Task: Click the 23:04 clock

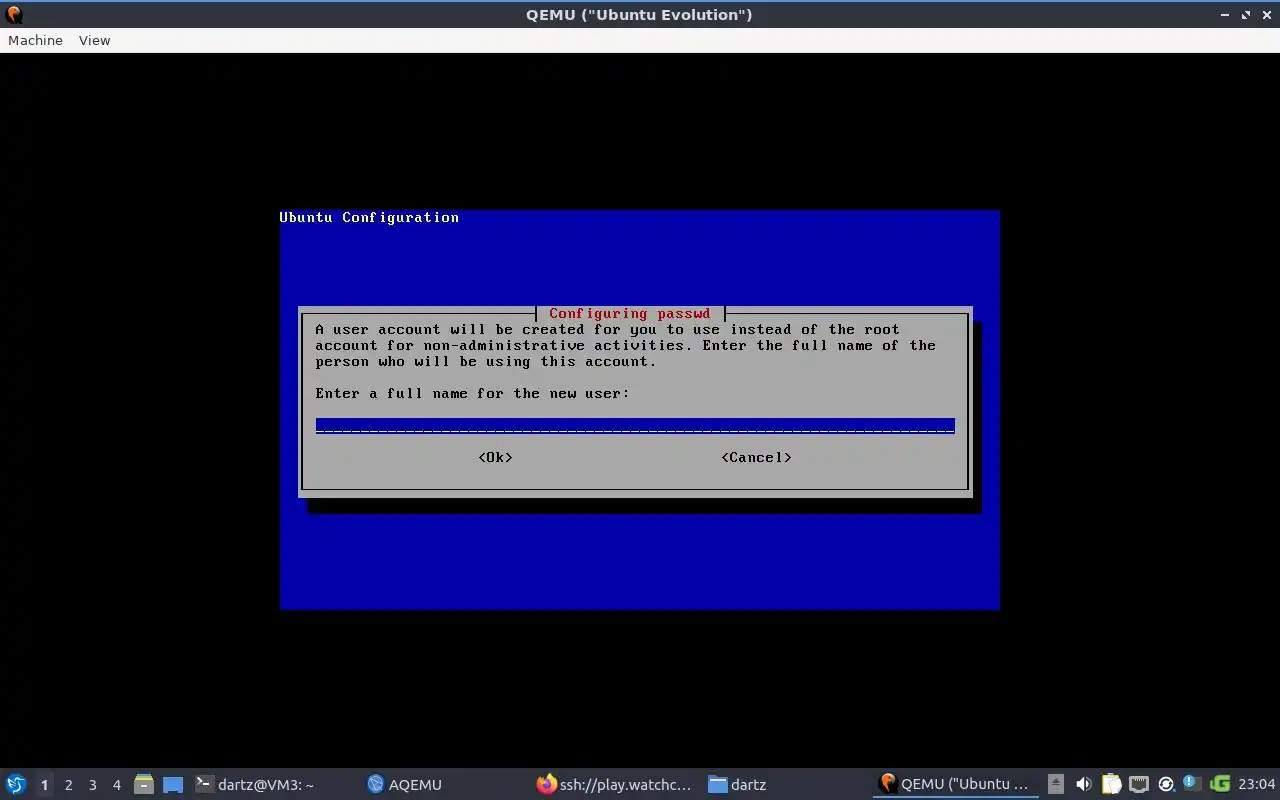Action: [1256, 784]
